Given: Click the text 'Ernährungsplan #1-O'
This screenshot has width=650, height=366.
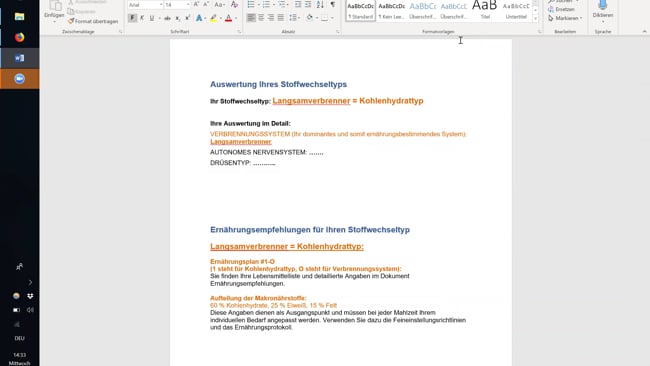Looking at the screenshot, I should [242, 262].
